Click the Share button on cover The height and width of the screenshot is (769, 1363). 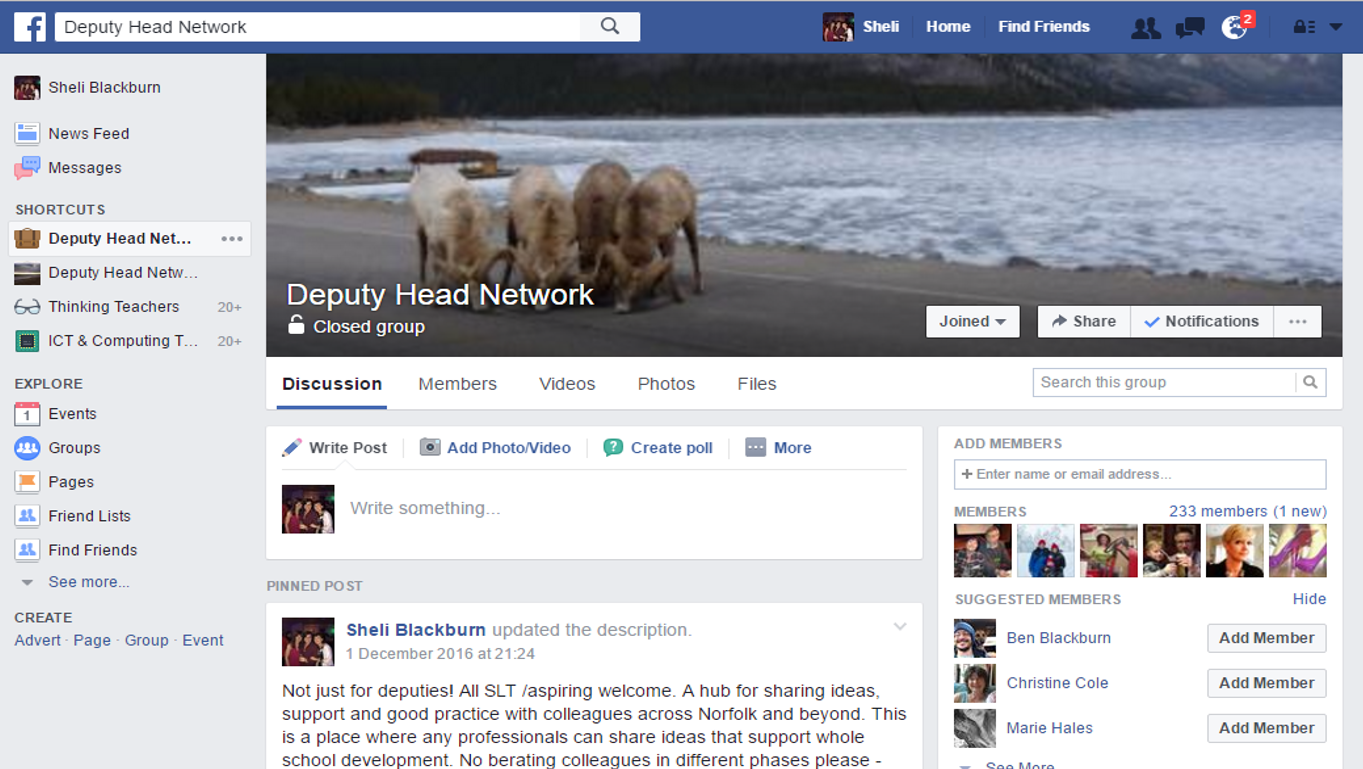1084,322
